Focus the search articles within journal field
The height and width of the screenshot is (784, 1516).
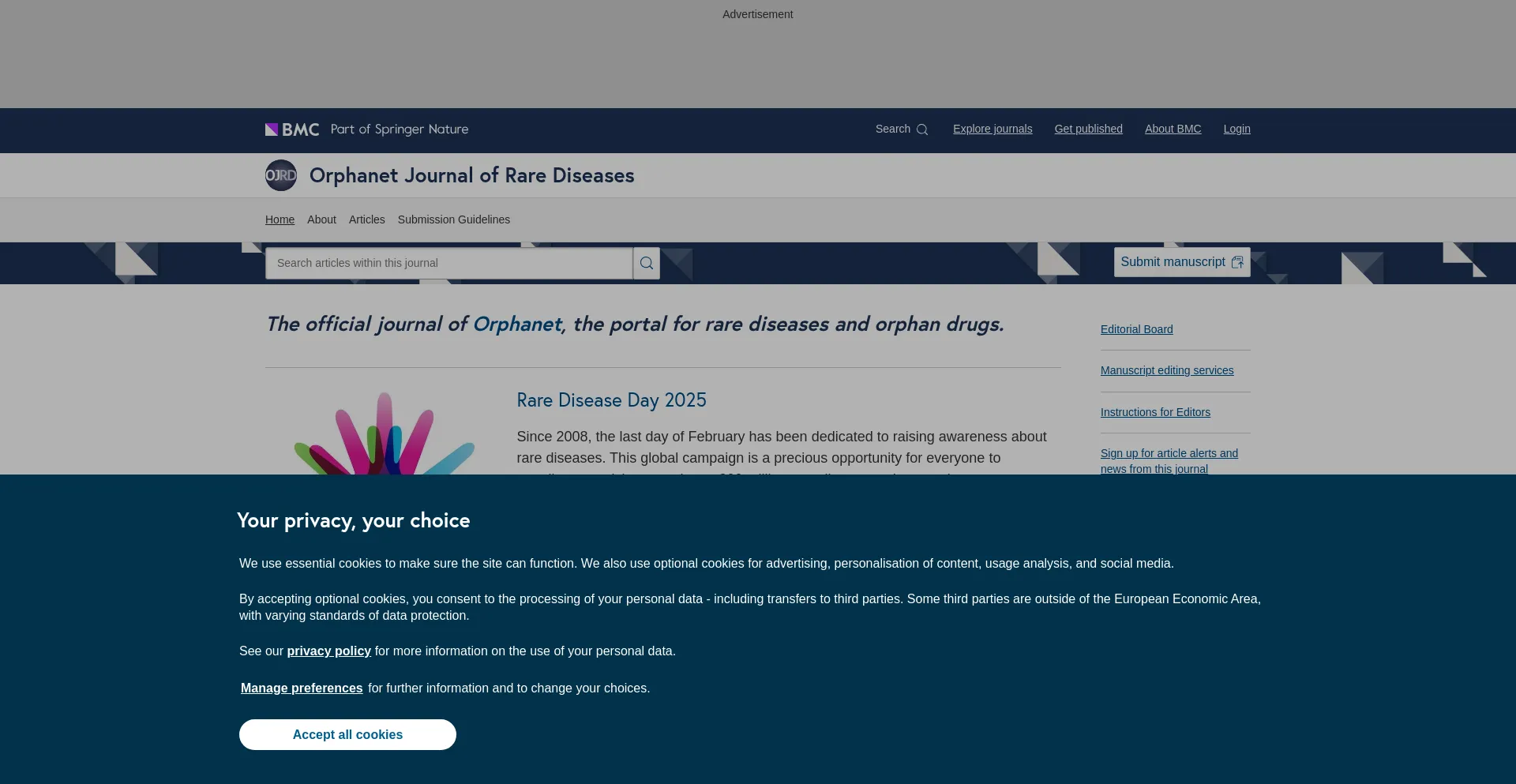pyautogui.click(x=448, y=263)
